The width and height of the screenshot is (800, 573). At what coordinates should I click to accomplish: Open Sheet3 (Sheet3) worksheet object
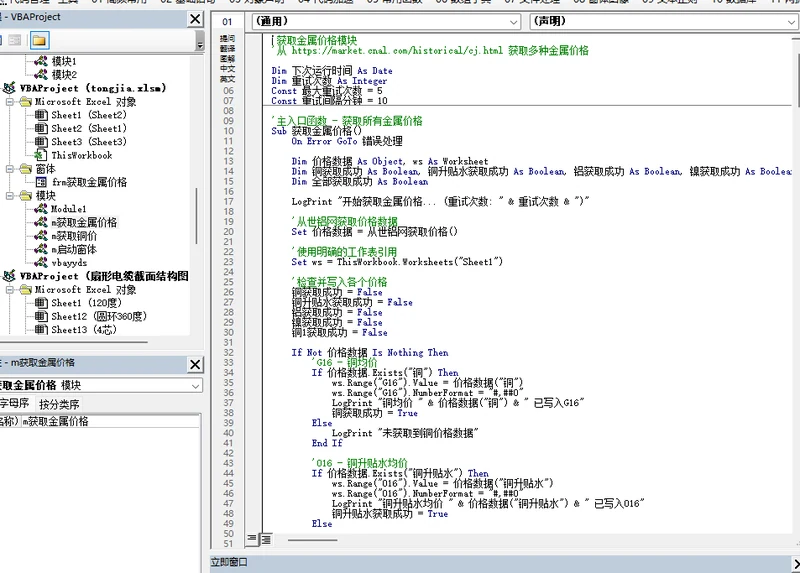pos(81,141)
